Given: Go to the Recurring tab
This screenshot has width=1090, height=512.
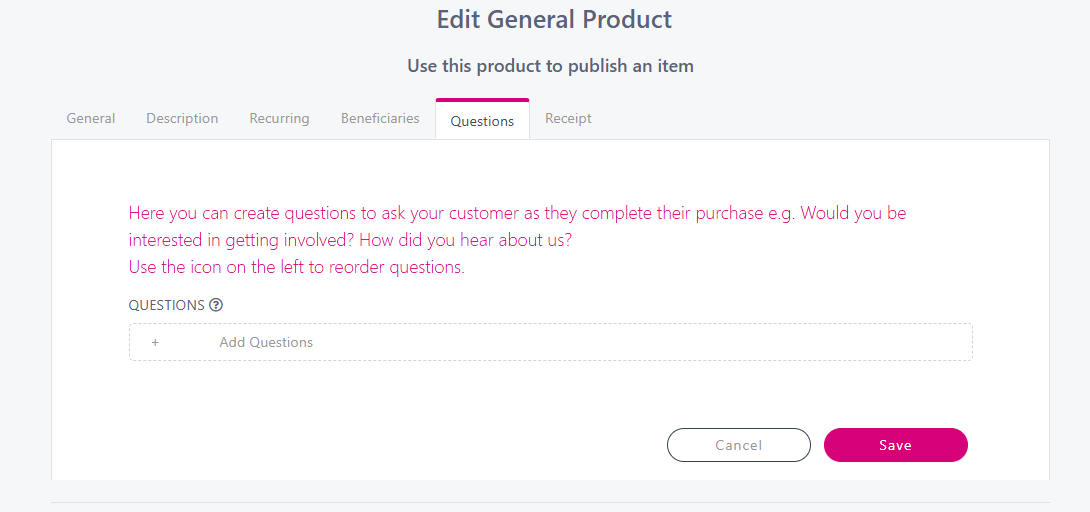Looking at the screenshot, I should coord(279,118).
